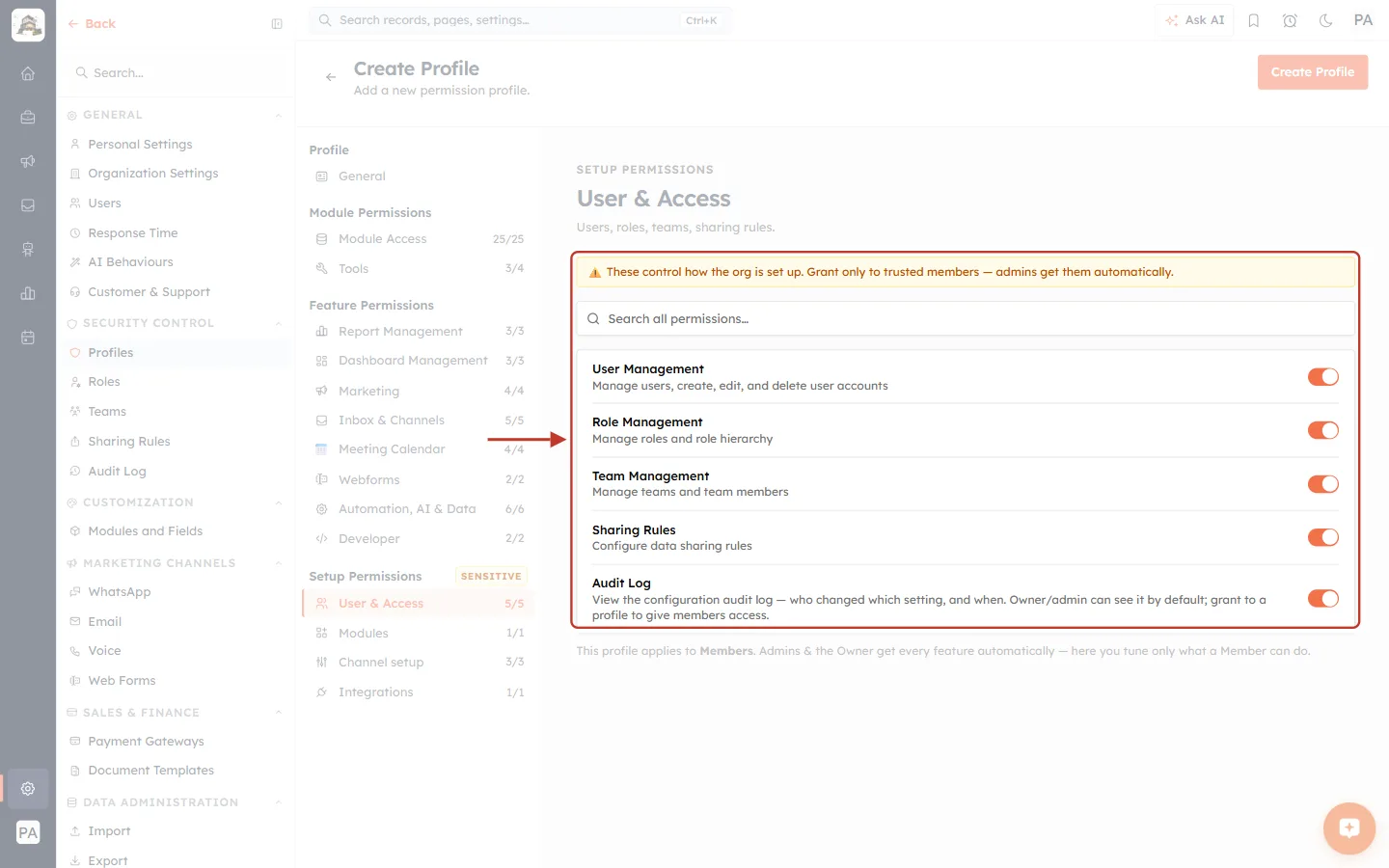Open the home icon in left rail

[28, 73]
